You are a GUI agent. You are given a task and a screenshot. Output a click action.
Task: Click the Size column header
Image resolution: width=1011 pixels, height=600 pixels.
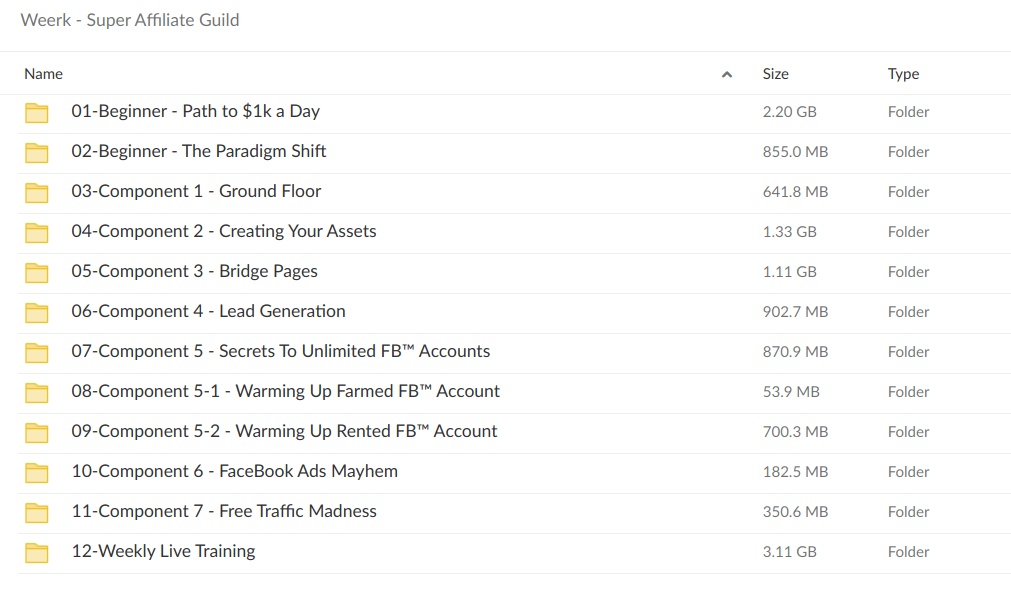(x=776, y=74)
